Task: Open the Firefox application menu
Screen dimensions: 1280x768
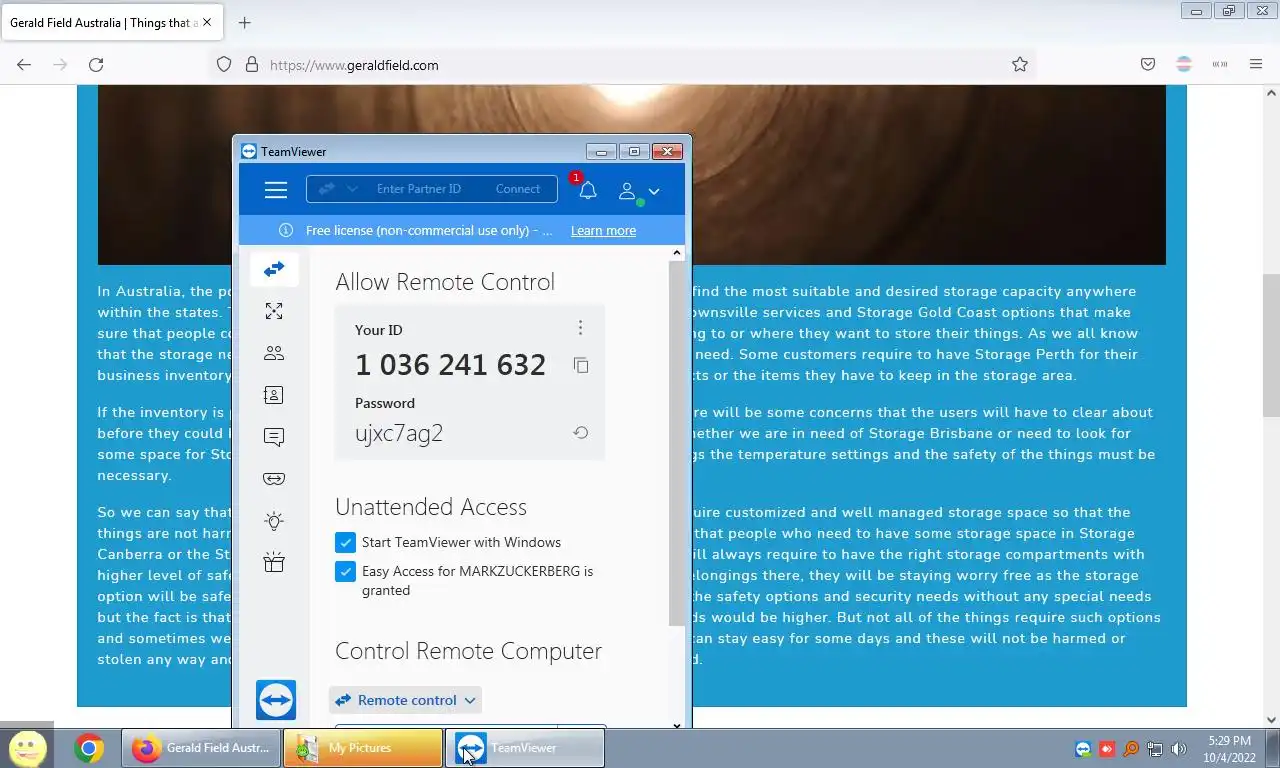Action: [1256, 64]
